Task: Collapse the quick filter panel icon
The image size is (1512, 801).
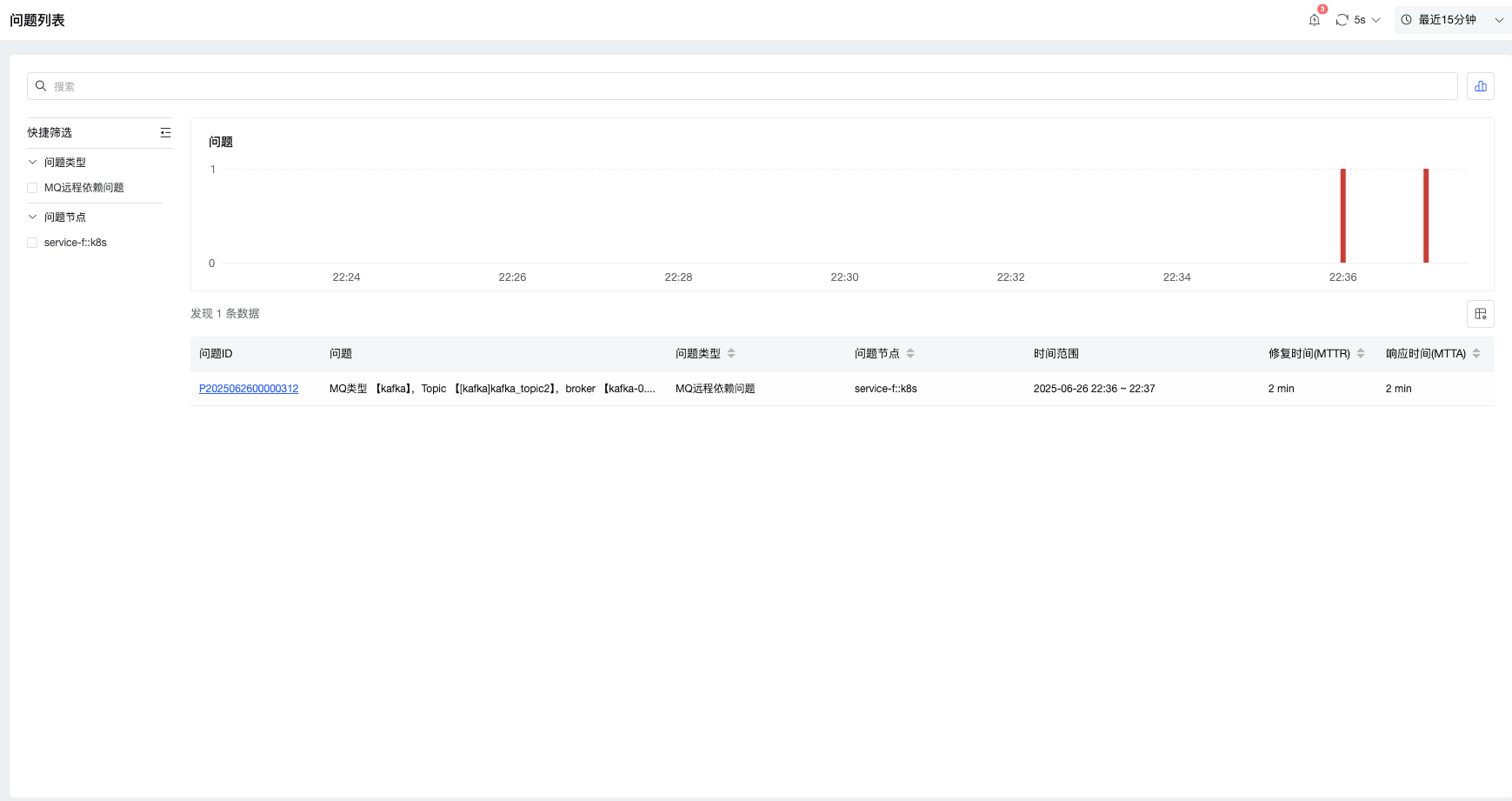Action: tap(165, 132)
